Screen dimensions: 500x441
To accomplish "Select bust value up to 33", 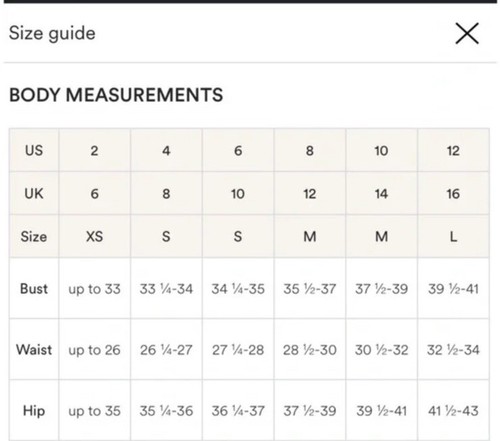I will click(x=95, y=289).
